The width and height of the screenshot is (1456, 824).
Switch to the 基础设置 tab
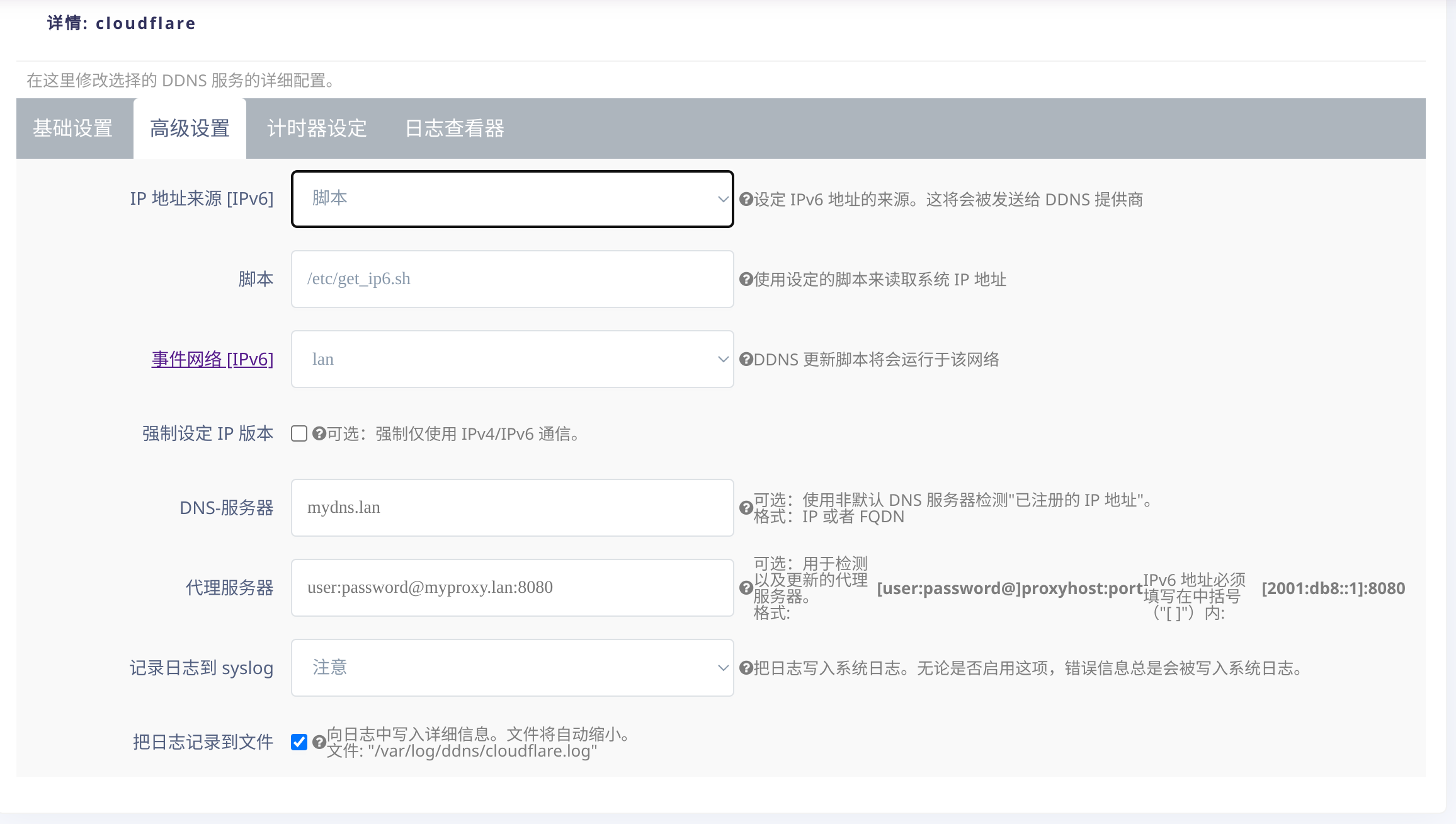coord(73,129)
